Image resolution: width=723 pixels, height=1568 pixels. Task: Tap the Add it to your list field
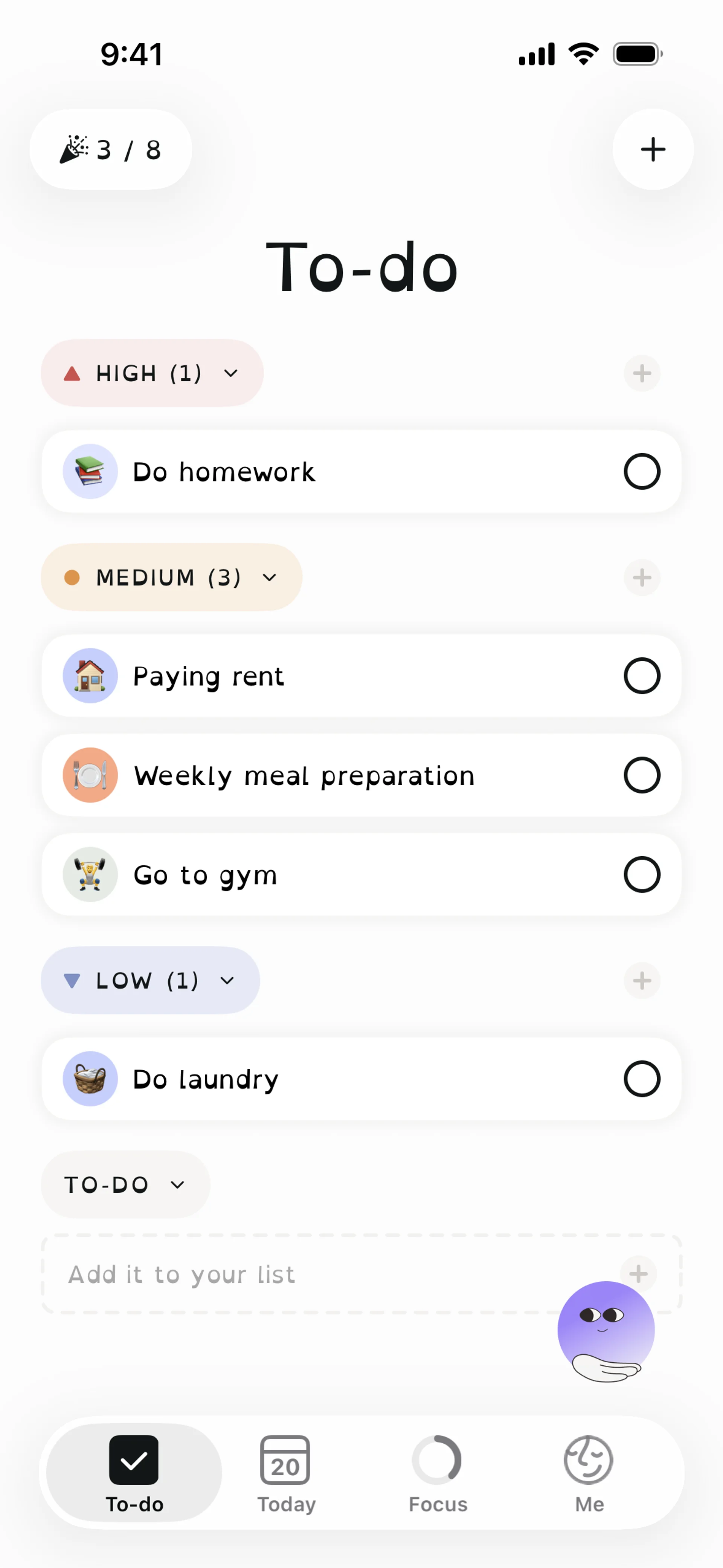pyautogui.click(x=304, y=1273)
